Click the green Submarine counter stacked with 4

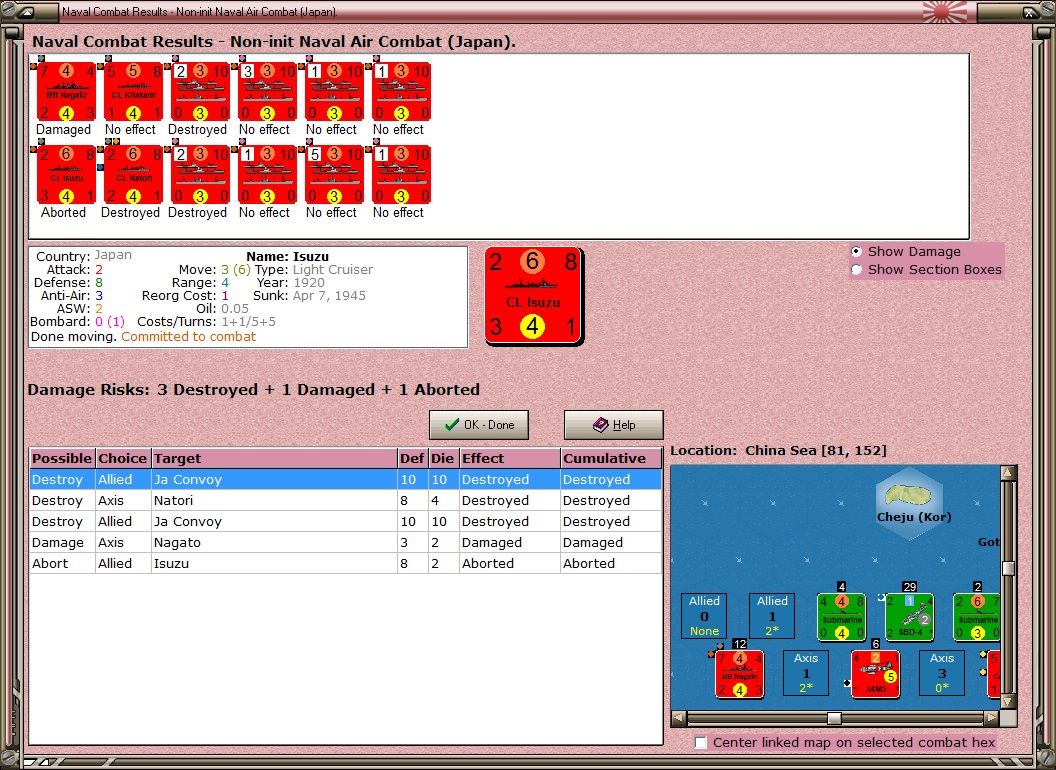click(841, 616)
